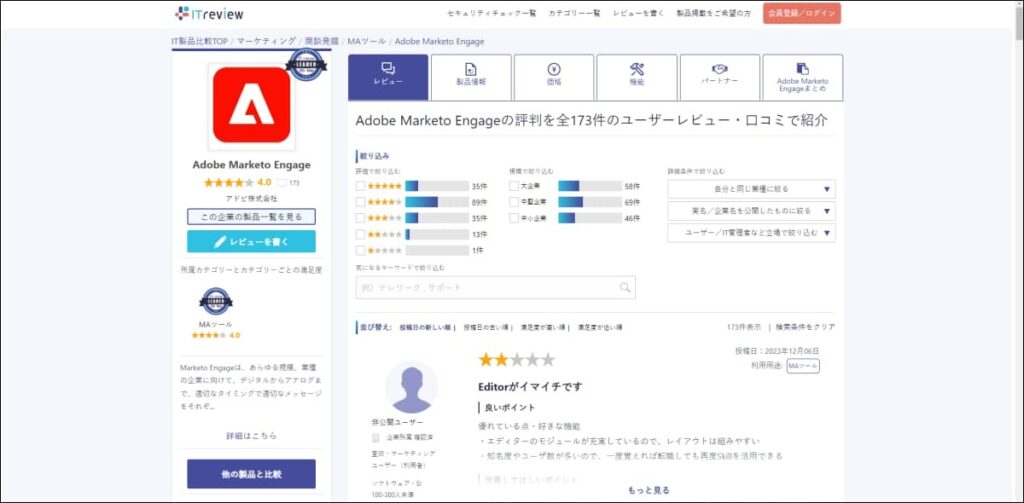Image resolution: width=1024 pixels, height=503 pixels.
Task: Click もっと見る to expand review
Action: point(648,490)
